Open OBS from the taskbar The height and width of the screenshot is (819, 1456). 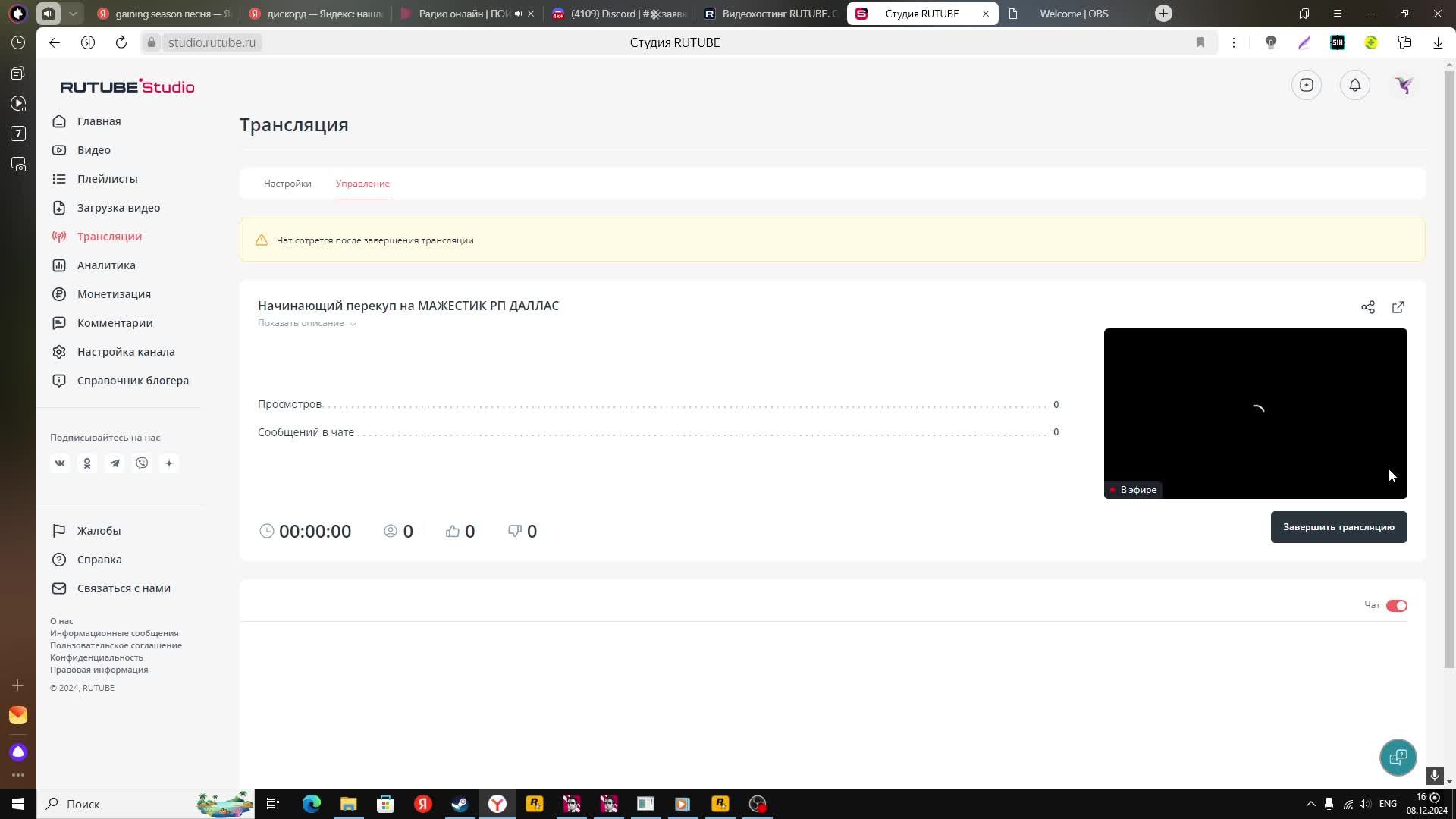758,804
